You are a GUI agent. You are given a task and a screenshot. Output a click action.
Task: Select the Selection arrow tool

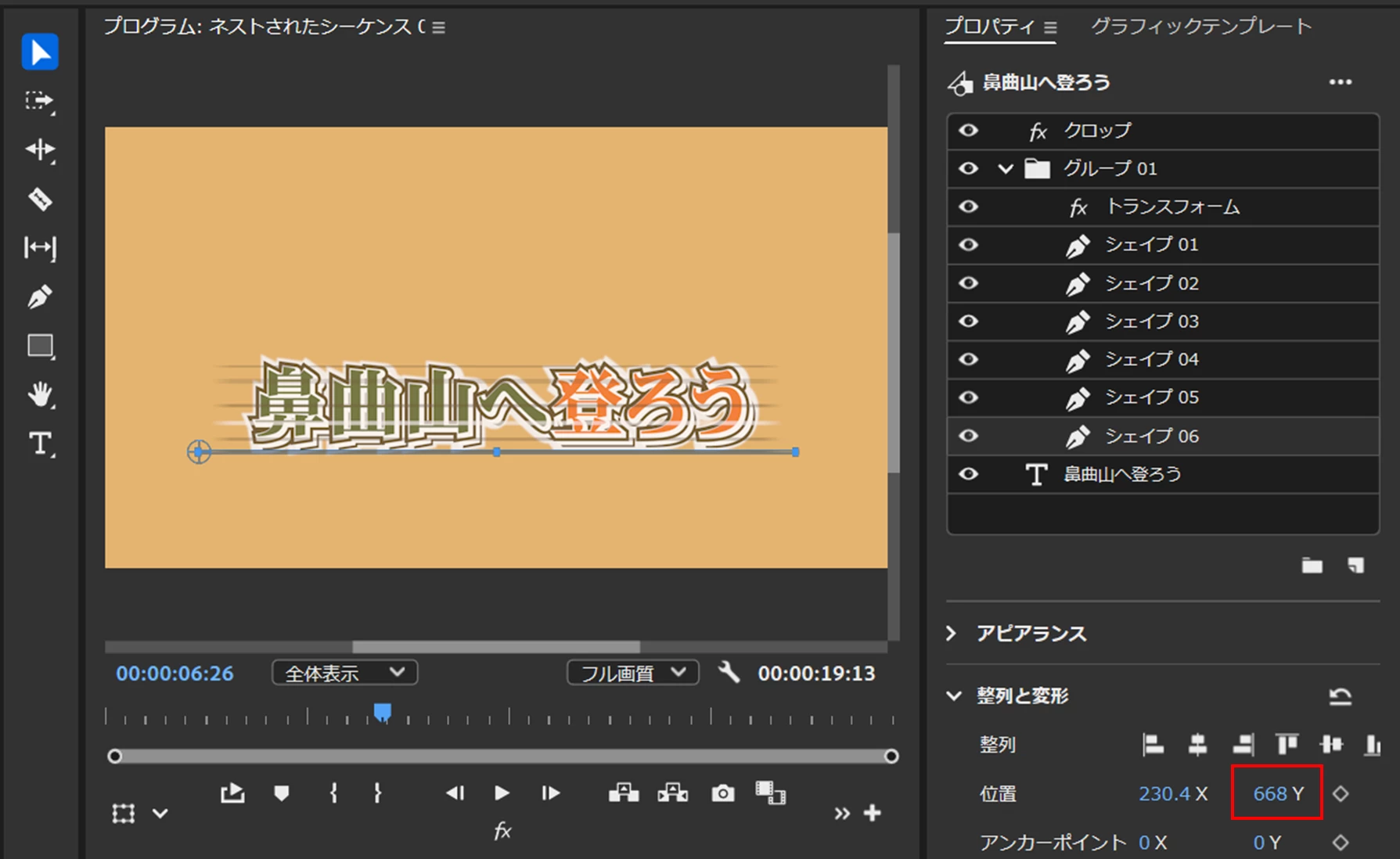coord(40,52)
